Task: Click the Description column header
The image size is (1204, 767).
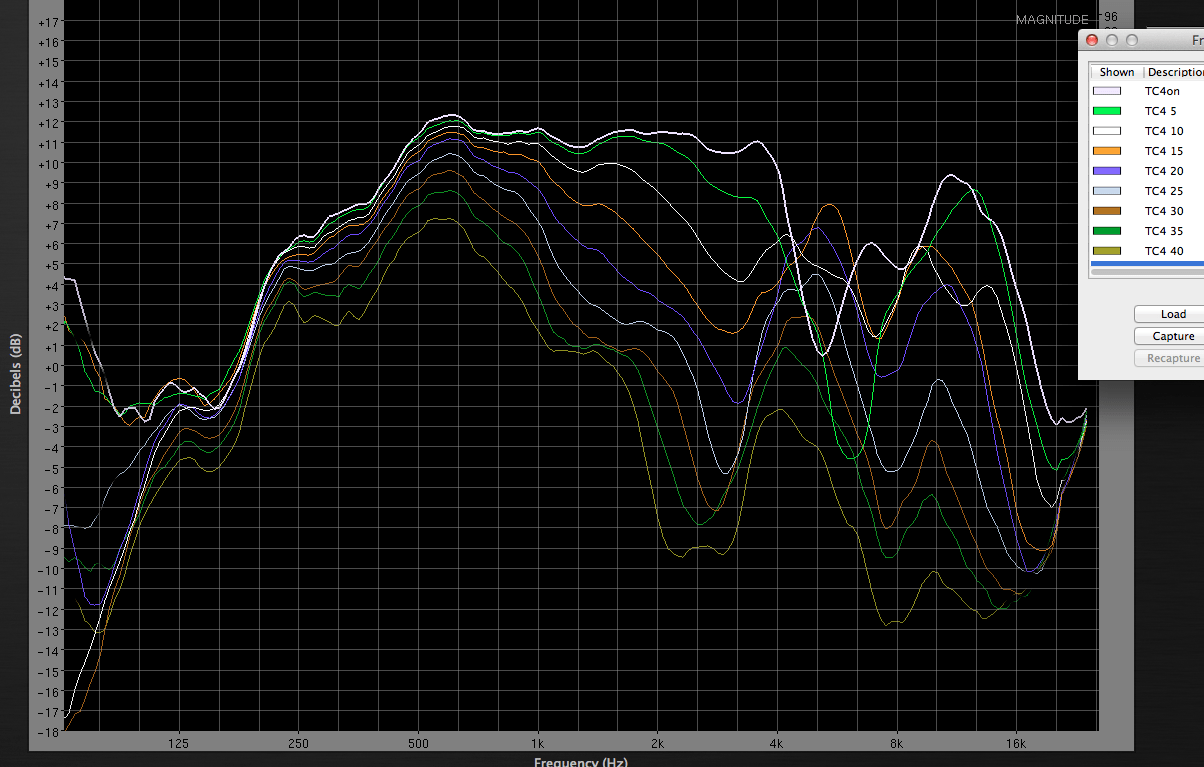Action: click(x=1174, y=72)
